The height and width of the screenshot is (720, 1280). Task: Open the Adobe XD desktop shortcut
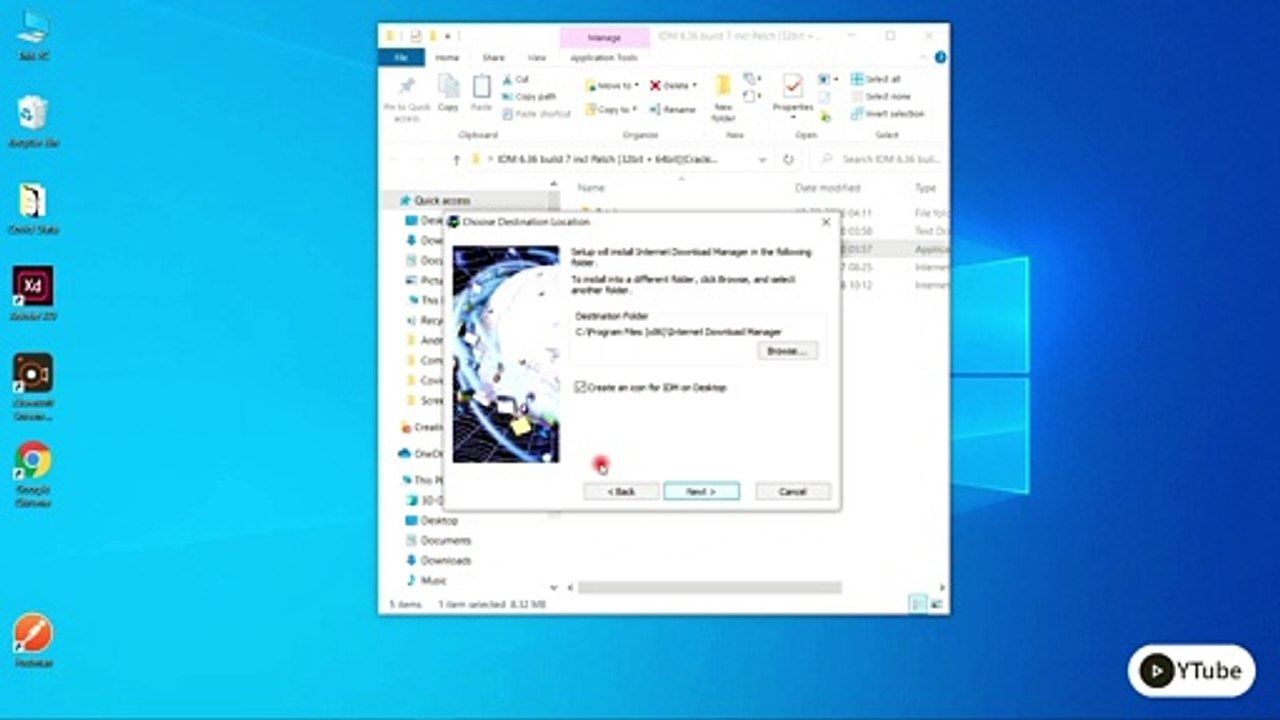point(33,294)
